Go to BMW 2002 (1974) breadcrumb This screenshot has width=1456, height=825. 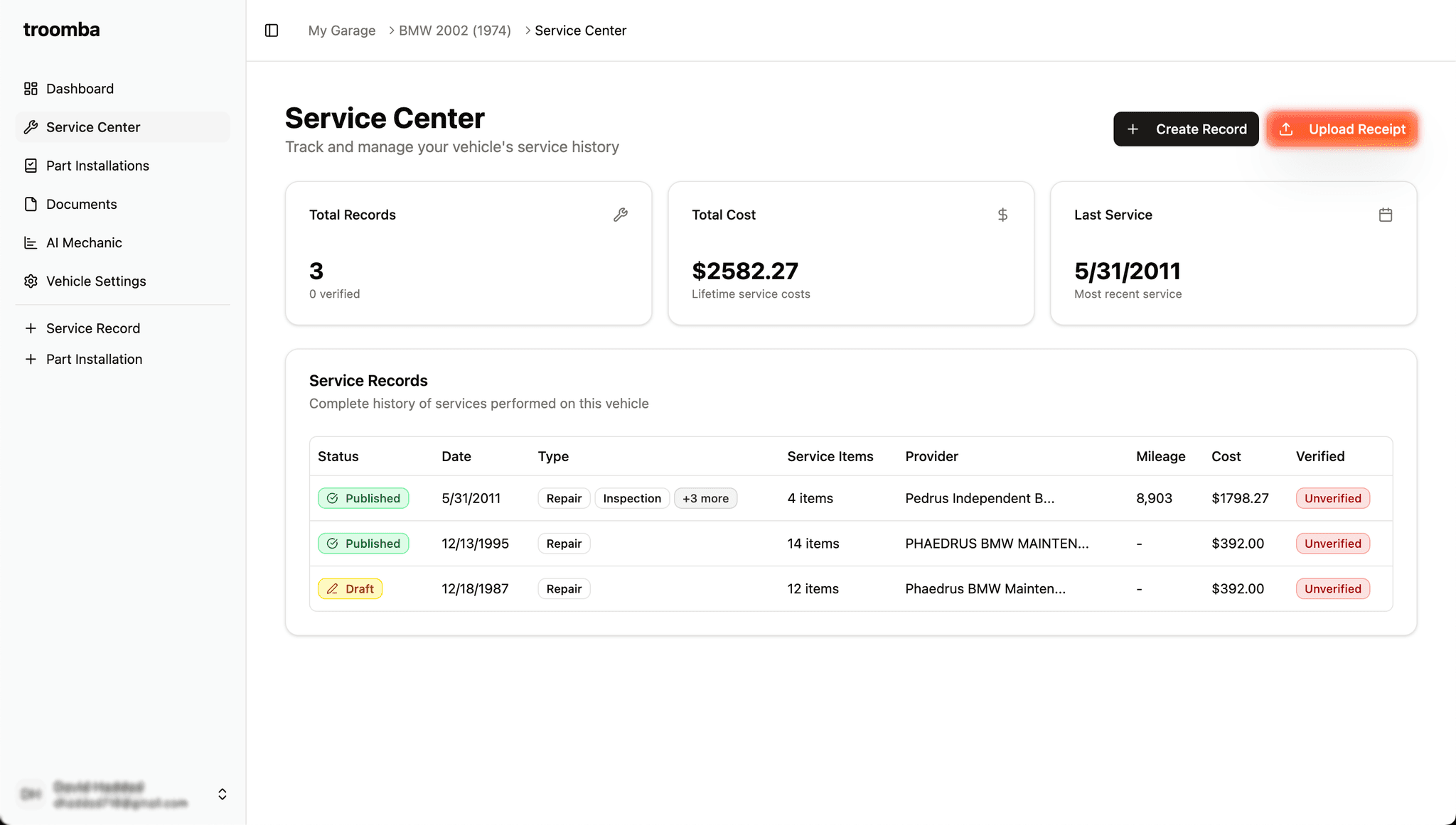[455, 31]
